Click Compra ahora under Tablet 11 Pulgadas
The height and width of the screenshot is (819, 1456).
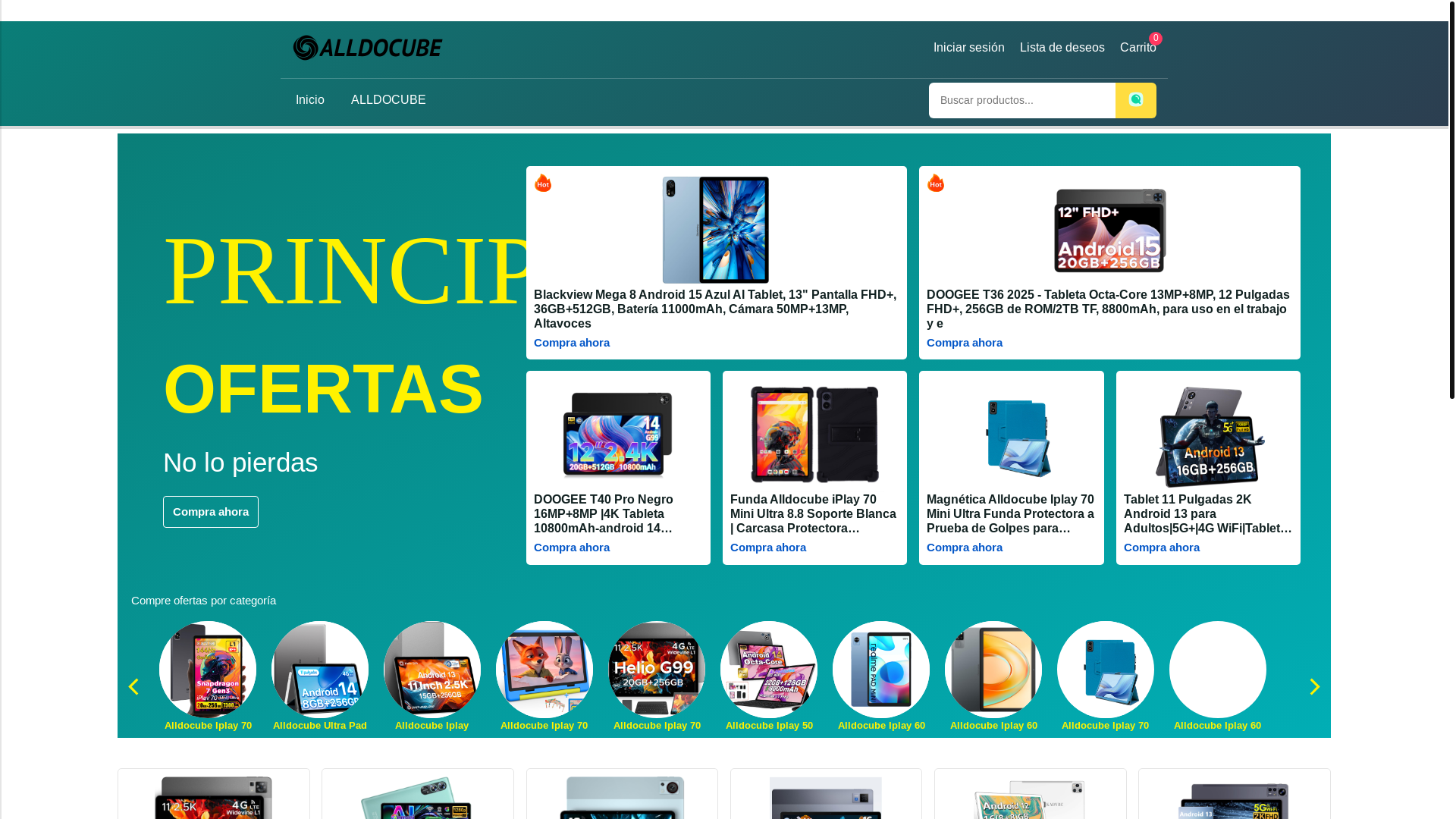(1162, 548)
